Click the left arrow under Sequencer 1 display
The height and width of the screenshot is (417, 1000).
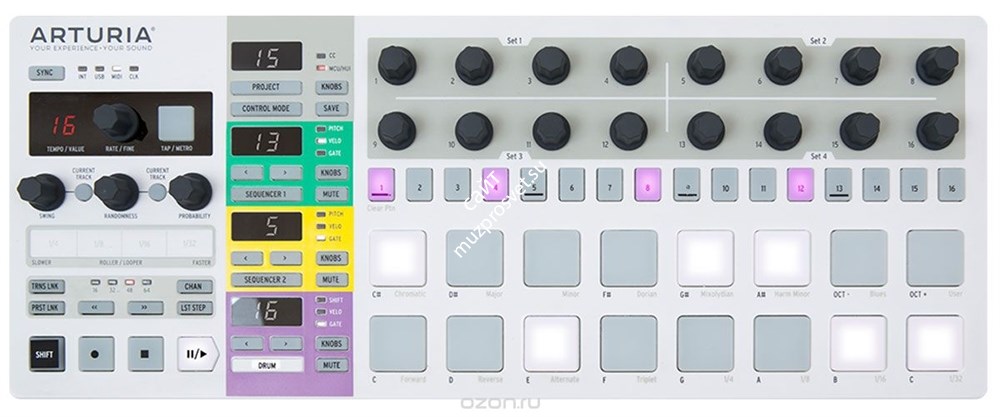click(x=247, y=173)
